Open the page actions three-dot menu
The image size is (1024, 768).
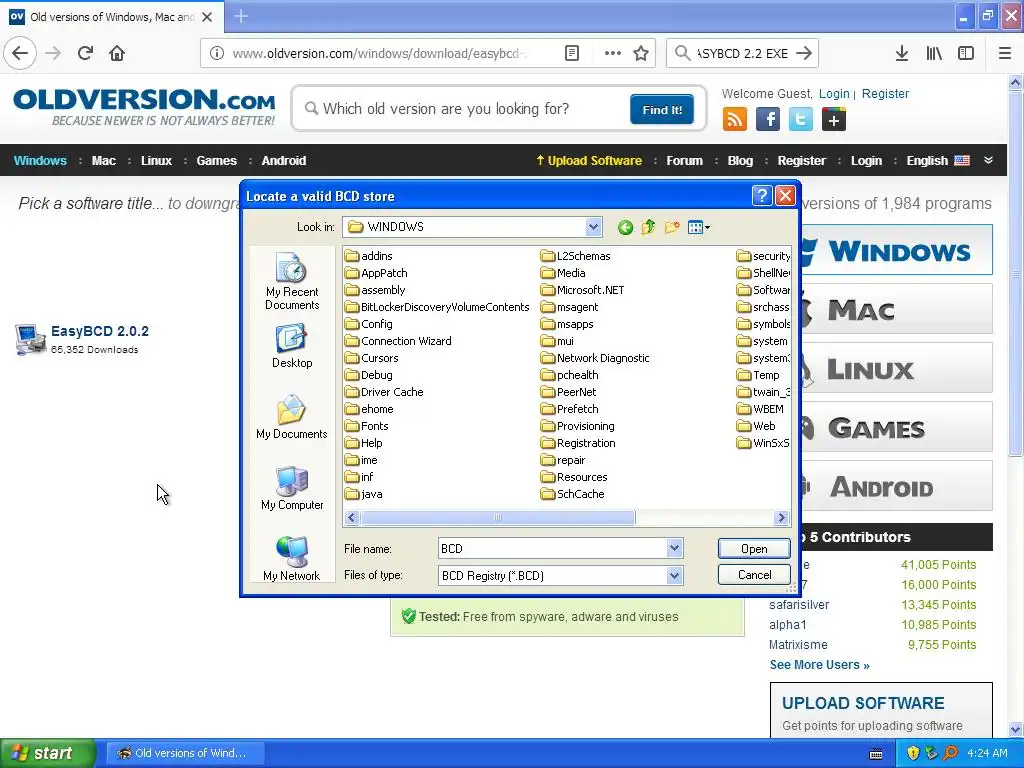pos(613,54)
